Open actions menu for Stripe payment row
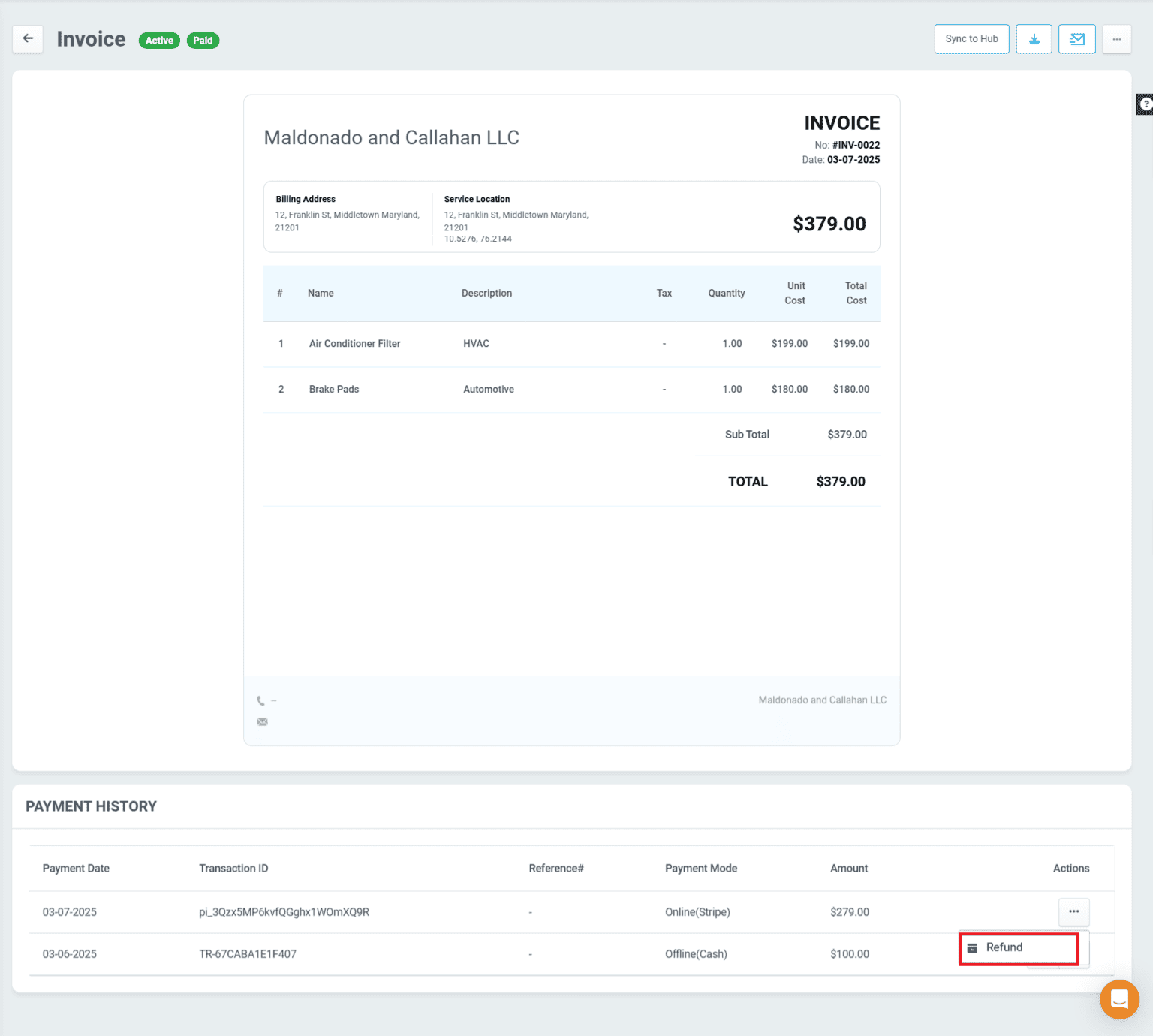The width and height of the screenshot is (1153, 1036). point(1073,911)
